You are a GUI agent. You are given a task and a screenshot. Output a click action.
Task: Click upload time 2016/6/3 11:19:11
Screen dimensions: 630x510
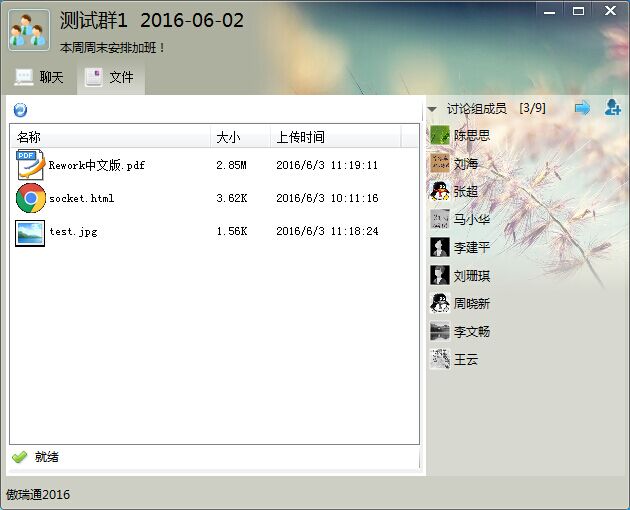(327, 165)
